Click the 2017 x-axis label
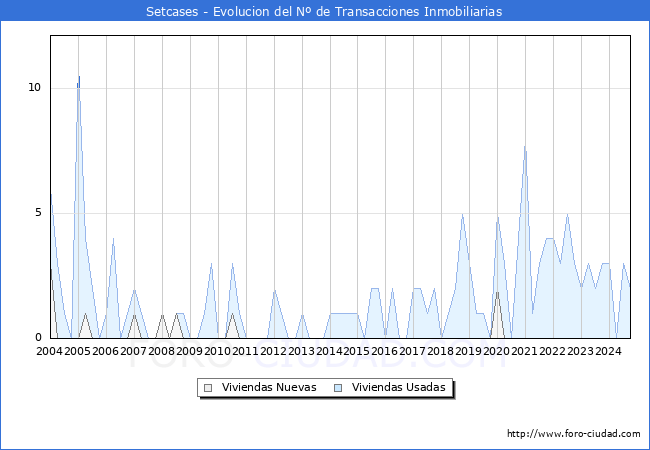Viewport: 650px width, 450px height. click(412, 351)
